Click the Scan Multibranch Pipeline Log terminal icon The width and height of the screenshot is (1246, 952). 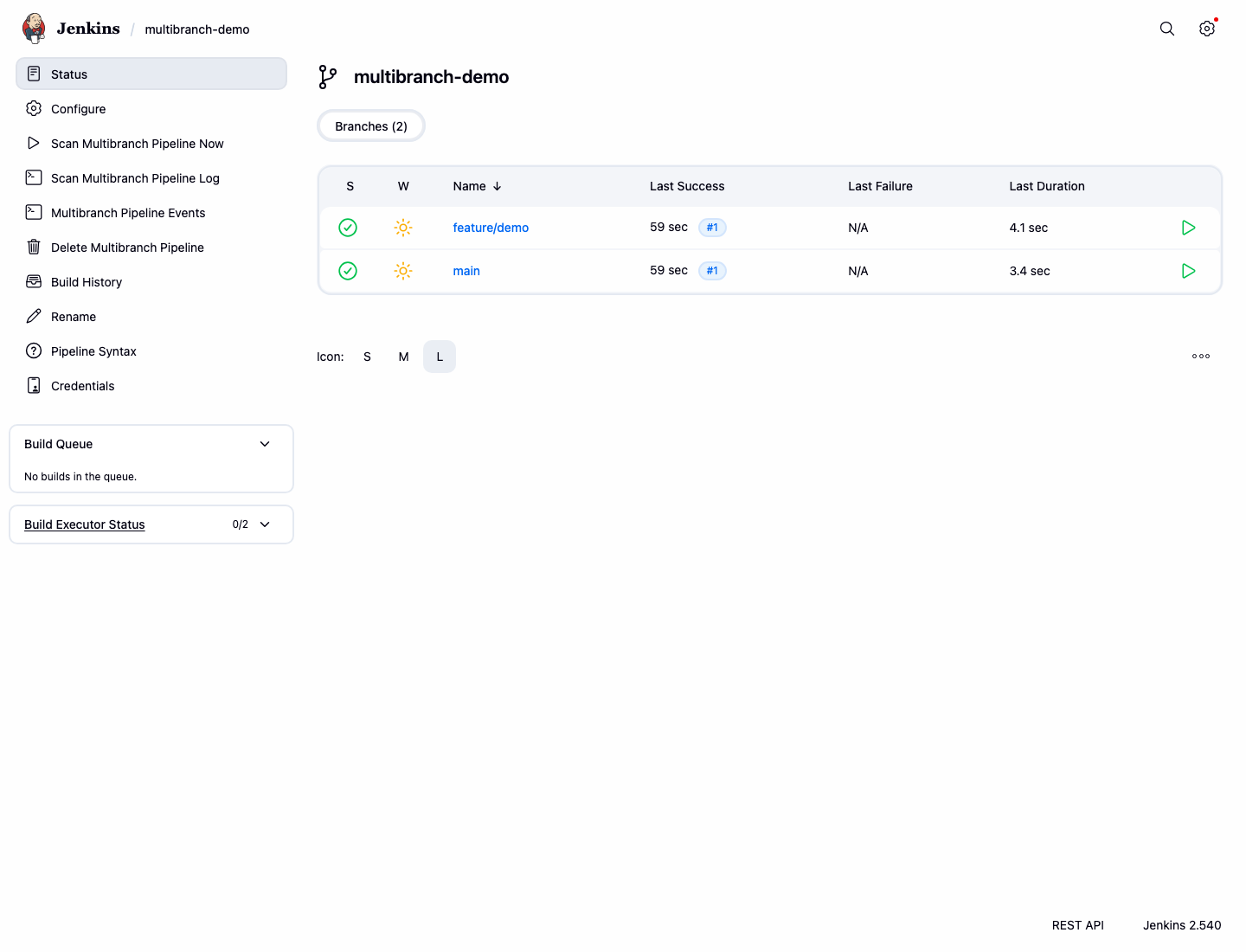pos(34,177)
